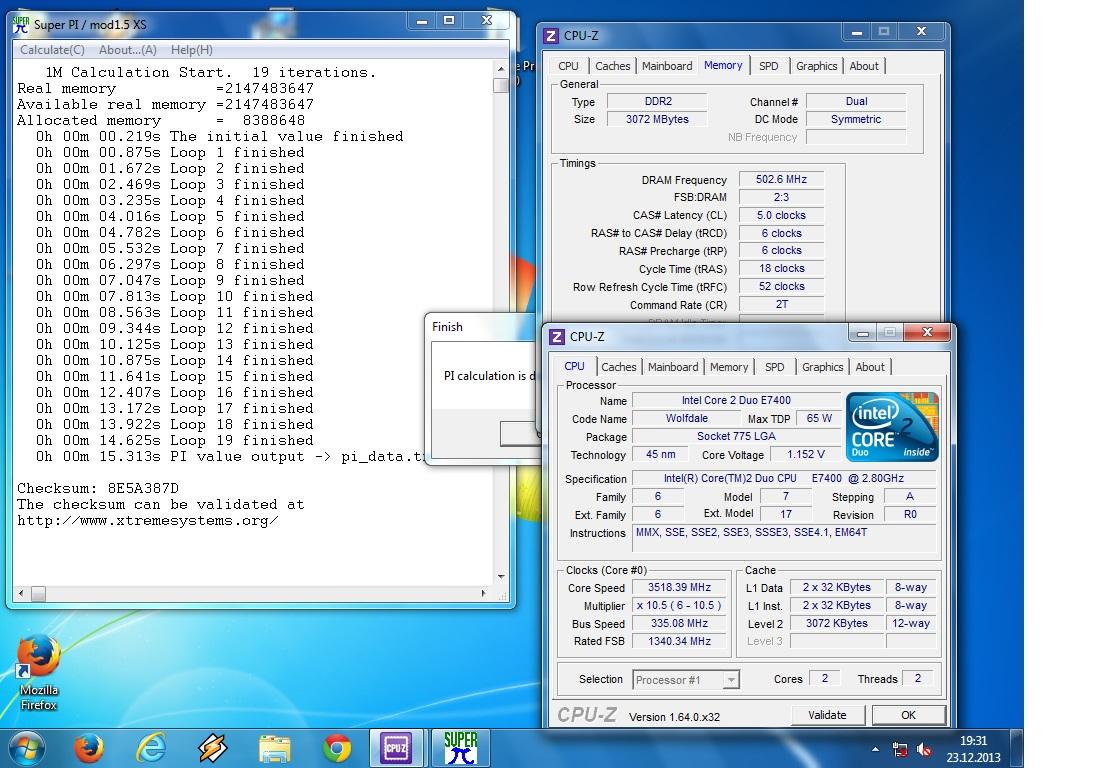Image resolution: width=1093 pixels, height=768 pixels.
Task: Click the Name field Intel Core 2 Duo E7400
Action: point(736,400)
